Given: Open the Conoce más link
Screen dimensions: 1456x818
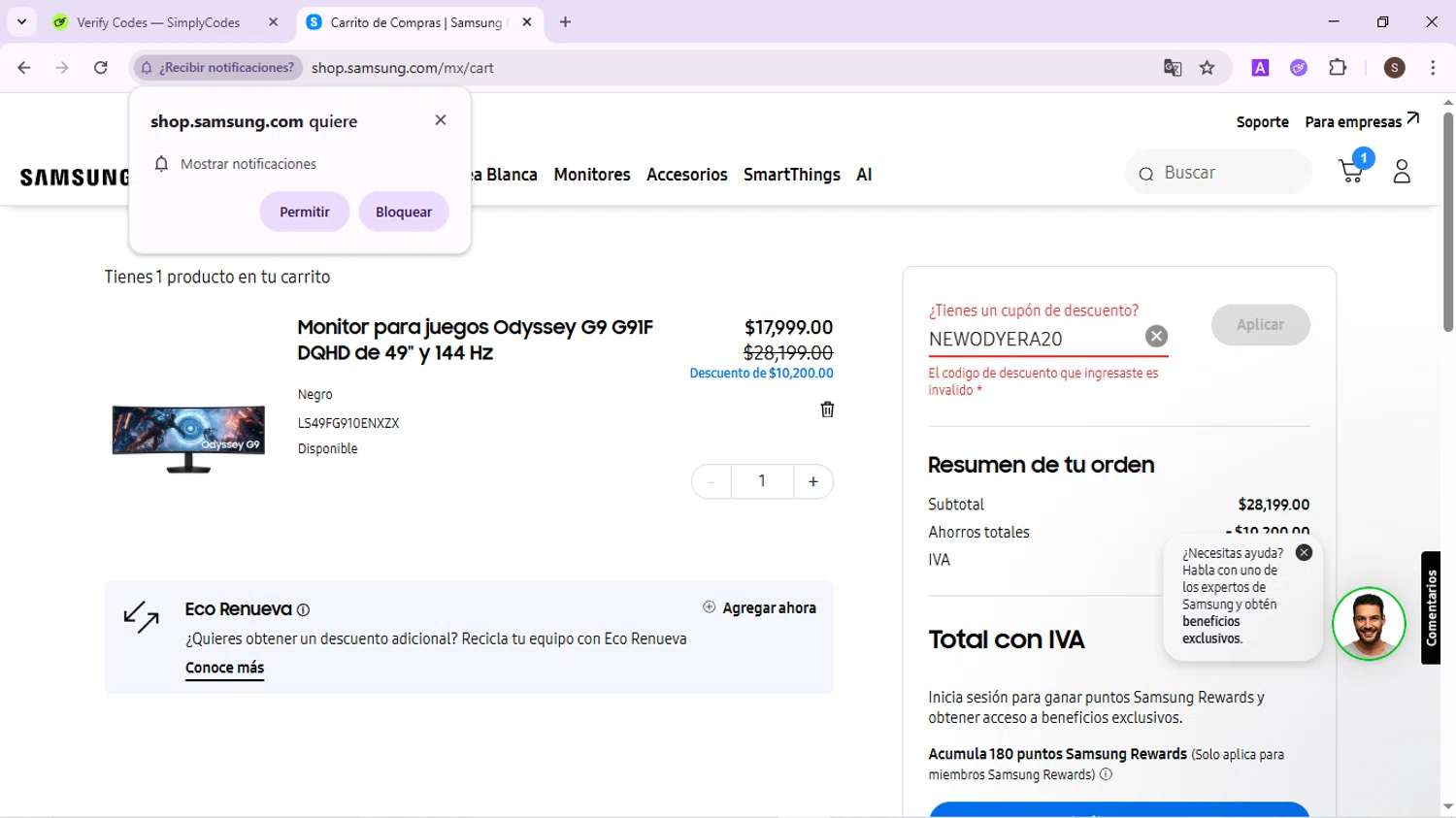Looking at the screenshot, I should (x=224, y=668).
